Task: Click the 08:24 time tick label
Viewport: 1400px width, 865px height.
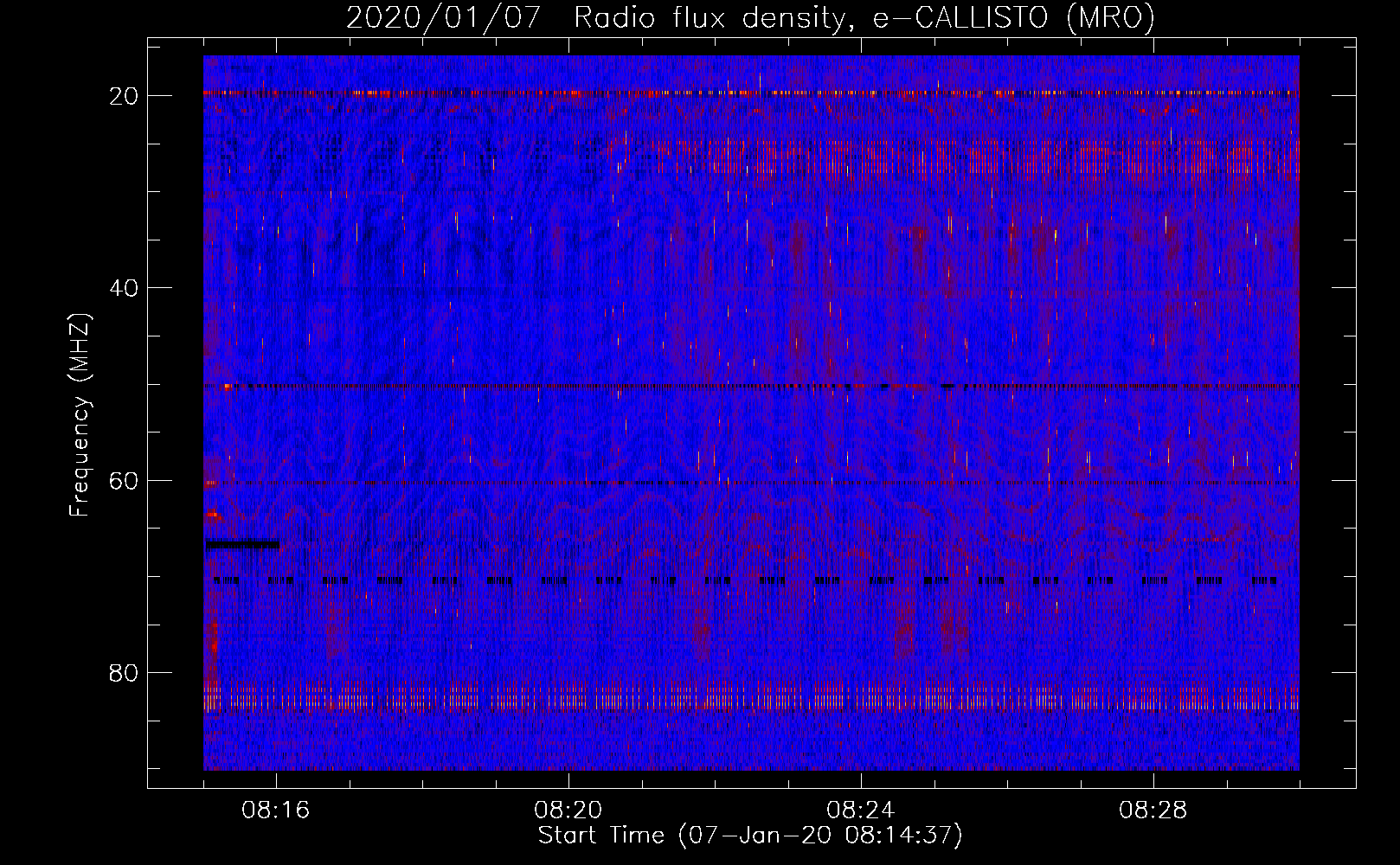Action: [861, 811]
